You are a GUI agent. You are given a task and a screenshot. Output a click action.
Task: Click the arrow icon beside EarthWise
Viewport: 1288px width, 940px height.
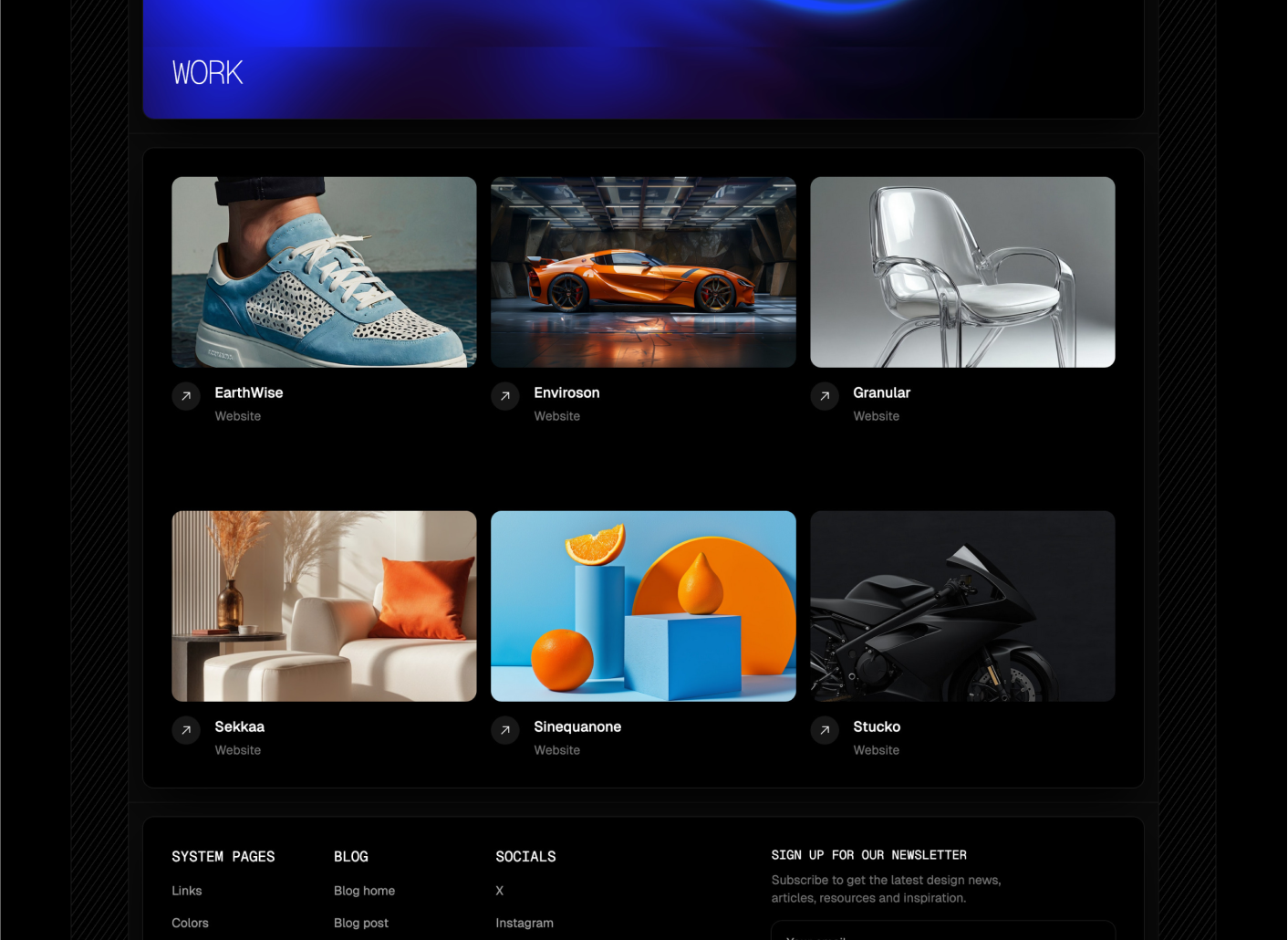pyautogui.click(x=185, y=396)
